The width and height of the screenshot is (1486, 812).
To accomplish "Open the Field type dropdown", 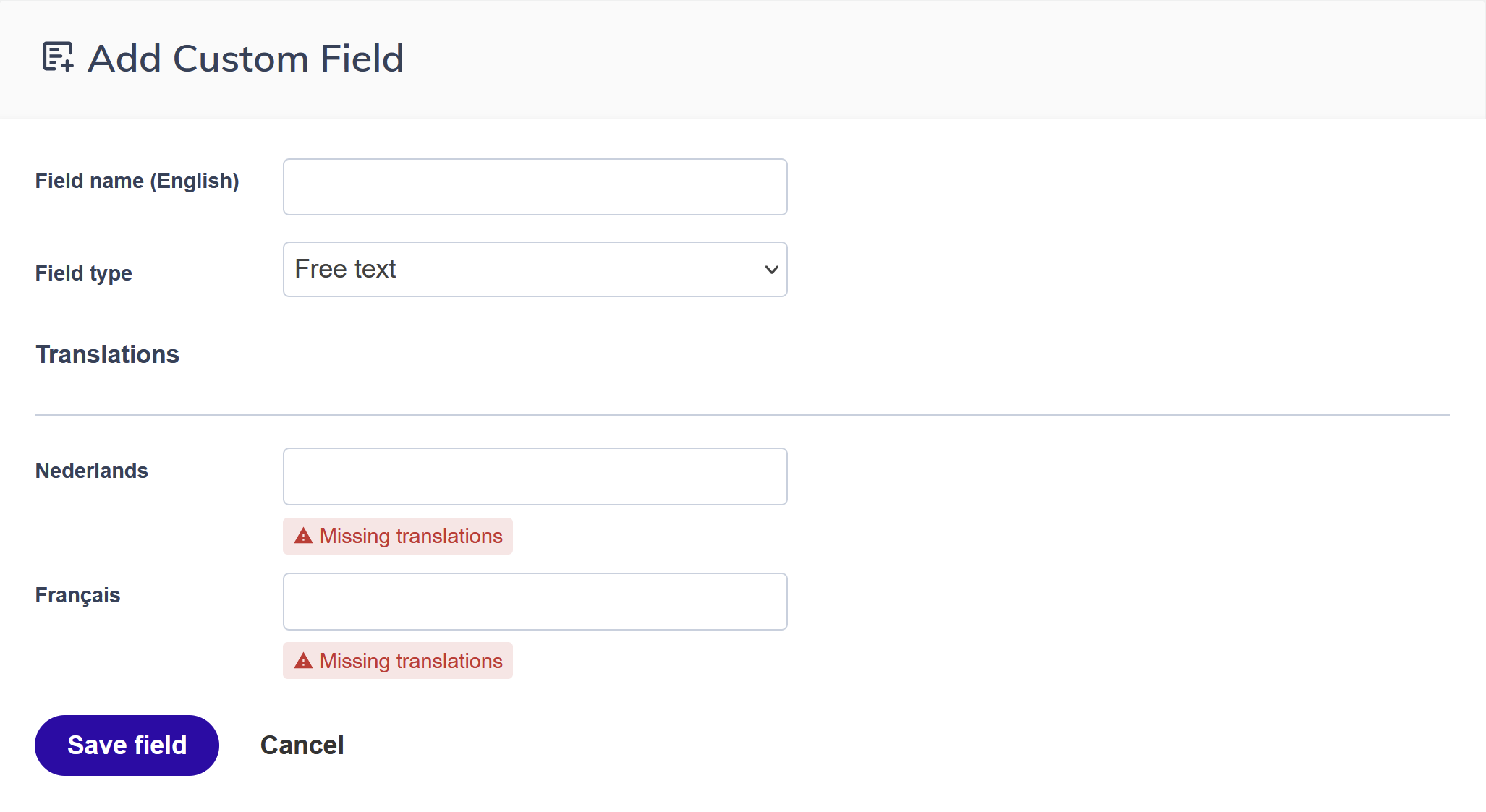I will [x=535, y=269].
